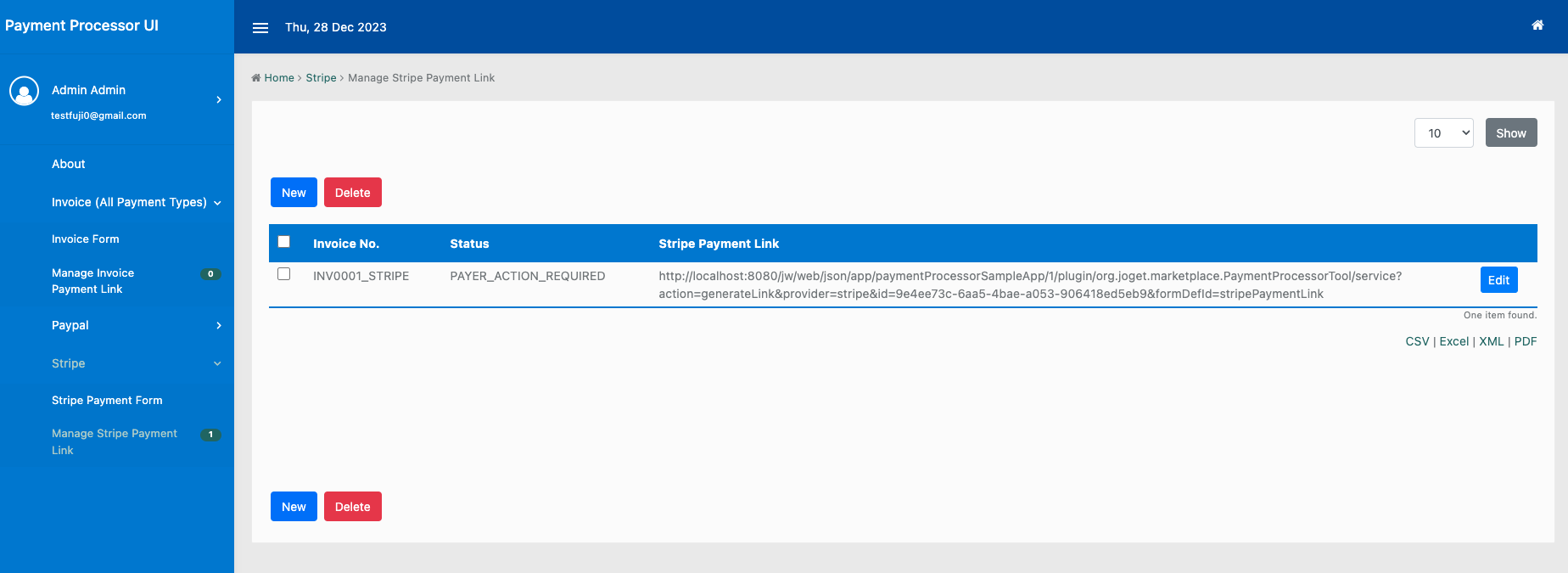
Task: Edit the INV0001_STRIPE row
Action: pyautogui.click(x=1499, y=280)
